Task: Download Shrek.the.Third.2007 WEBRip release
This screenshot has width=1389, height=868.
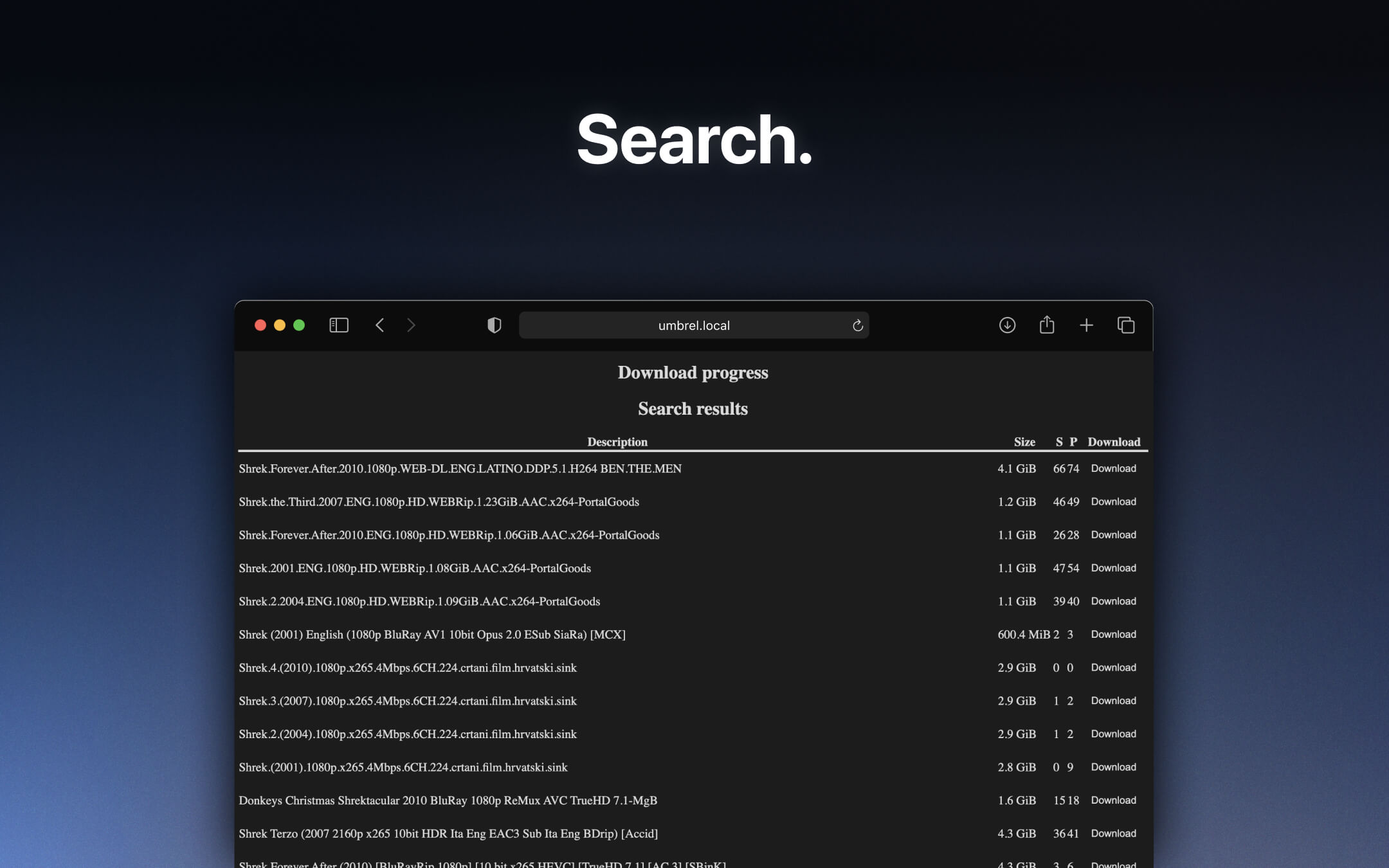Action: (x=1114, y=502)
